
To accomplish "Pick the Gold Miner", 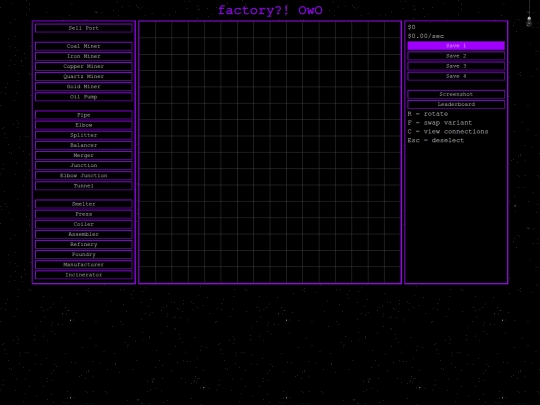I will tap(84, 86).
